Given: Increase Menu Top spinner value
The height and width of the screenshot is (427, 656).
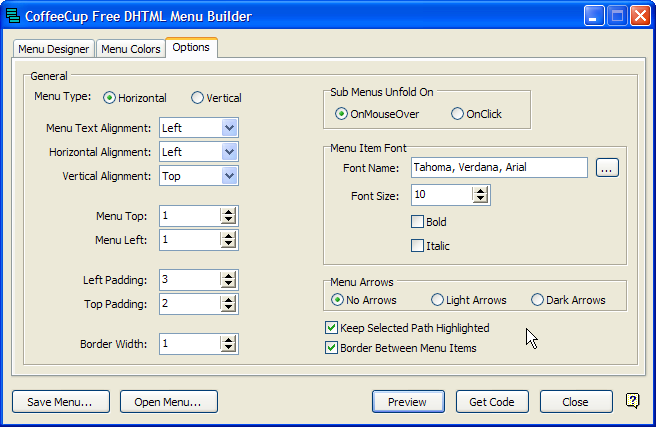Looking at the screenshot, I should click(x=228, y=211).
